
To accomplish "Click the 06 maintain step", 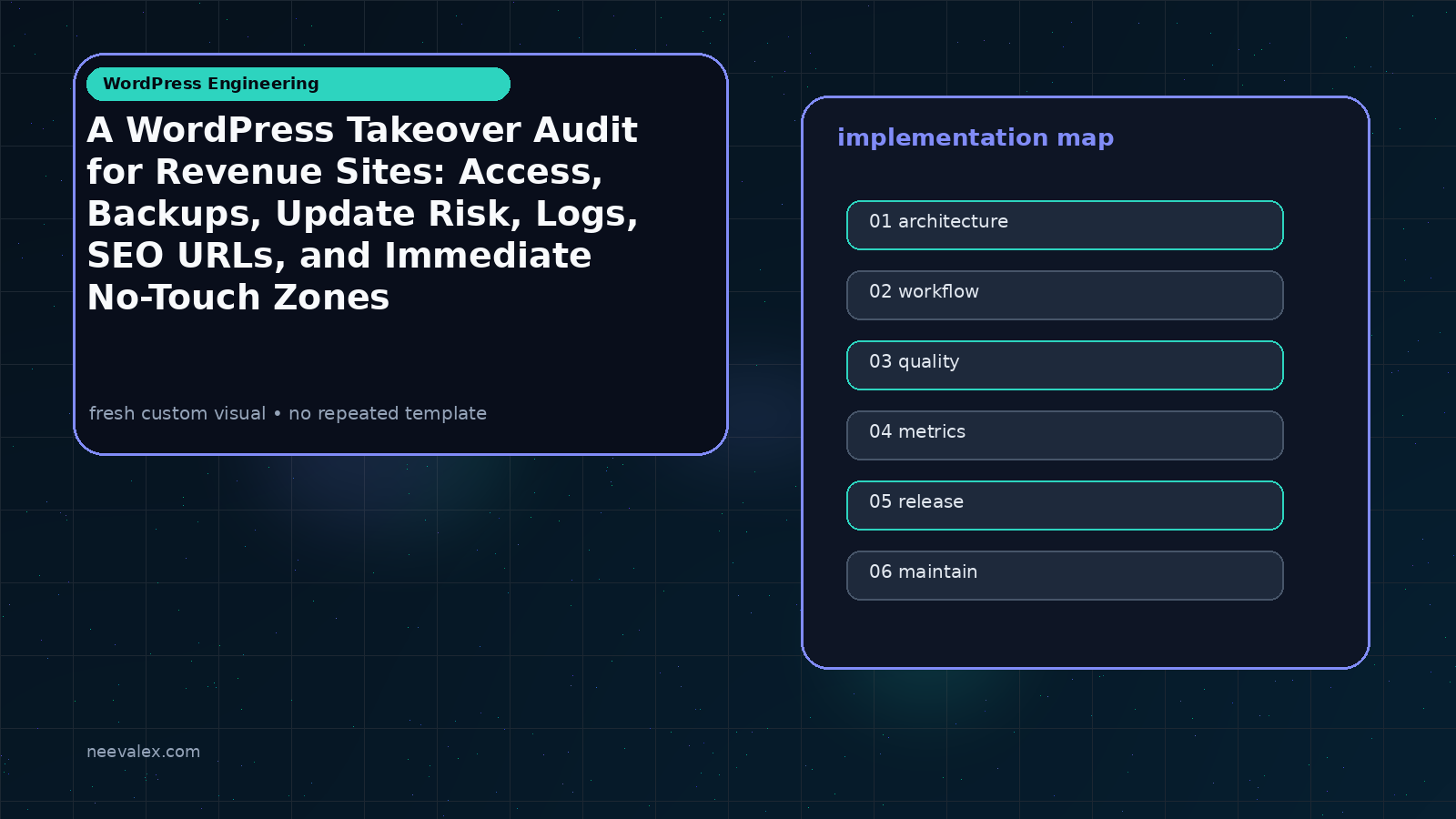I will [x=1065, y=575].
